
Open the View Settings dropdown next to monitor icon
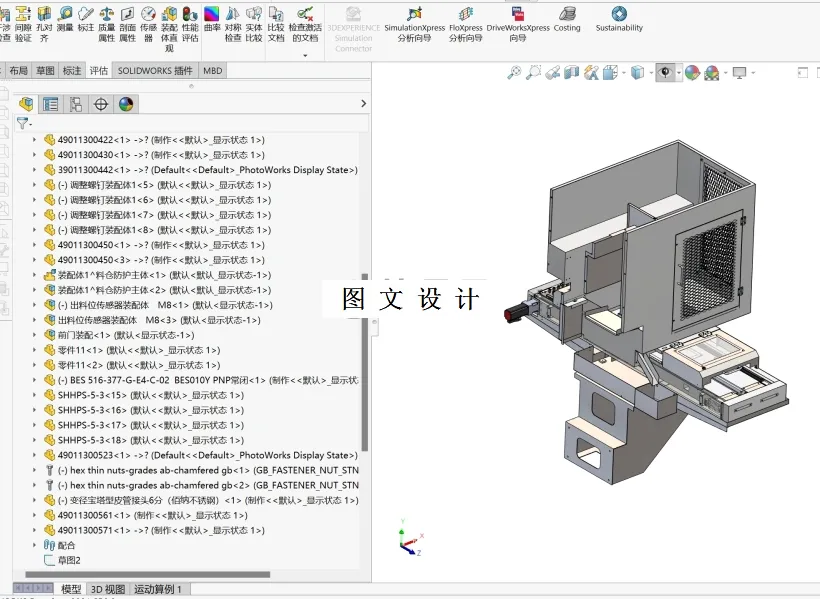coord(752,72)
